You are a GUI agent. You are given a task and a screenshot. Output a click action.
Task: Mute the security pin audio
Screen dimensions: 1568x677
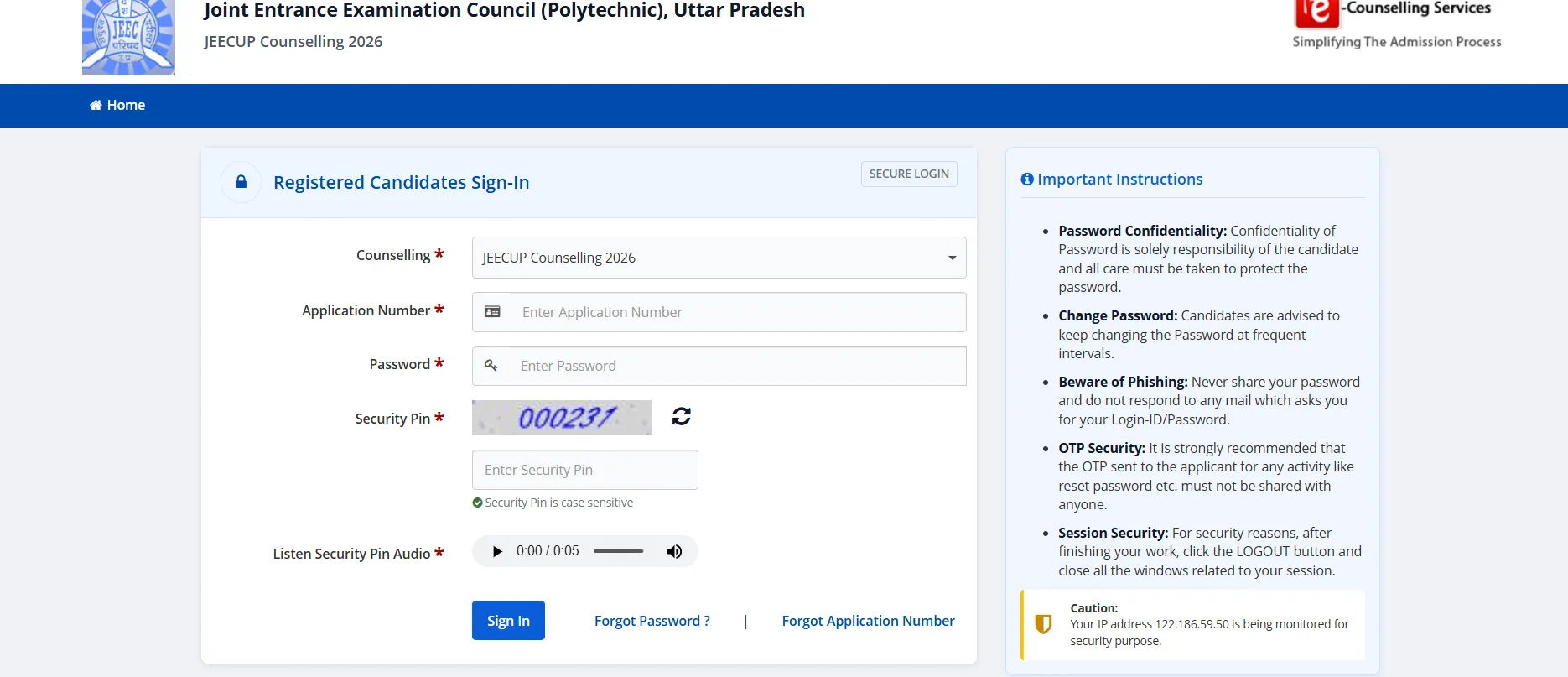pos(674,551)
